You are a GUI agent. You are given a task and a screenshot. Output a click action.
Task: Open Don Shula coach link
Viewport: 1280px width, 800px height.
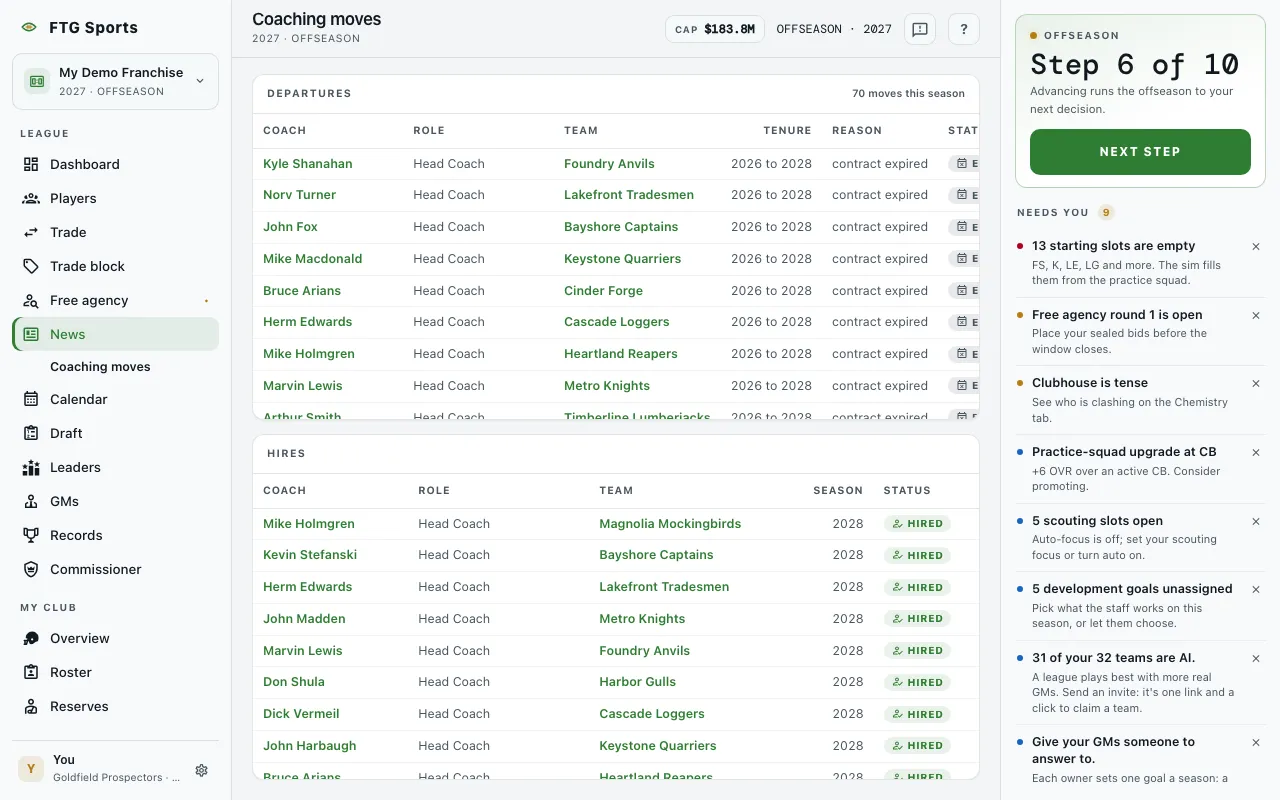pos(294,682)
